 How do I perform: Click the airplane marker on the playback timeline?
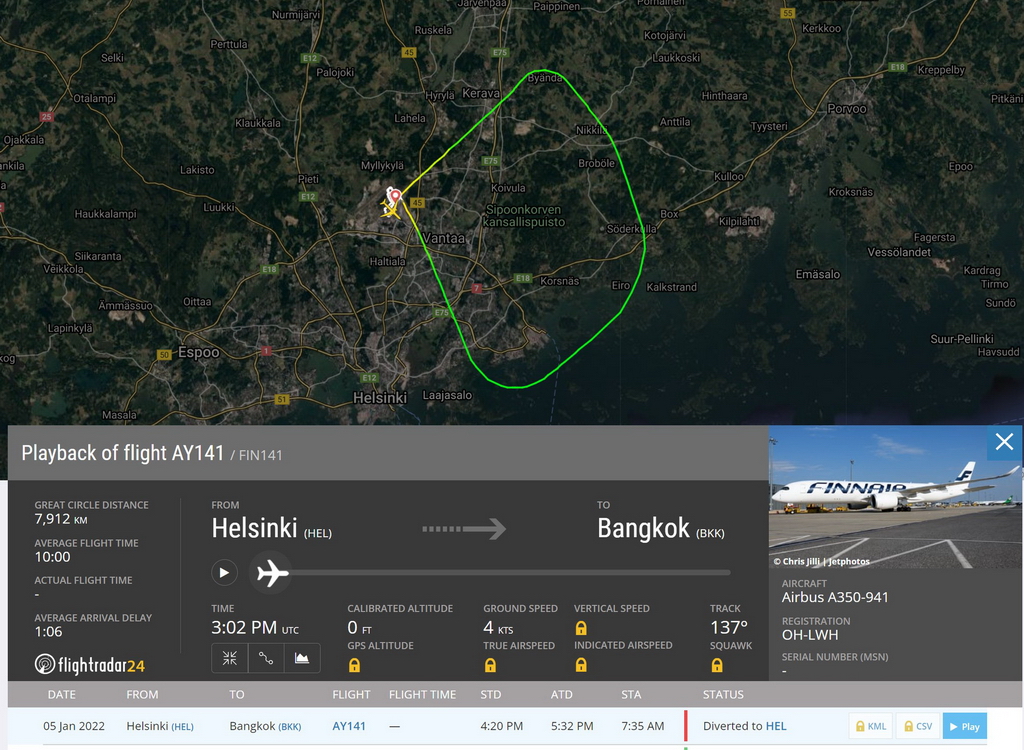272,573
